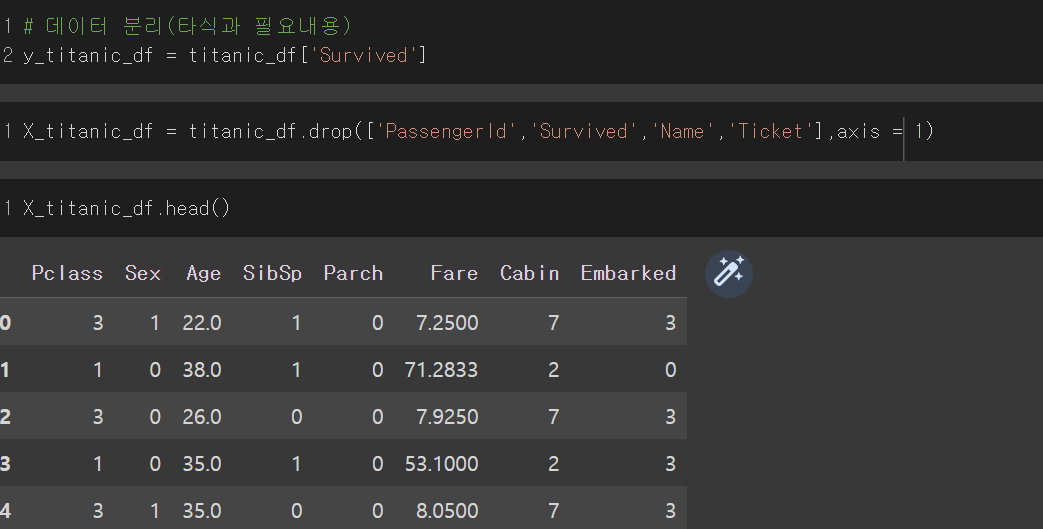Click the Age value 26.0

tap(202, 417)
